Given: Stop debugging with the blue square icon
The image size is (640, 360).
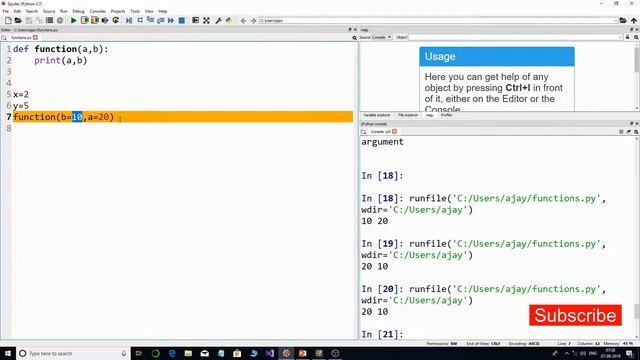Looking at the screenshot, I should coord(182,20).
